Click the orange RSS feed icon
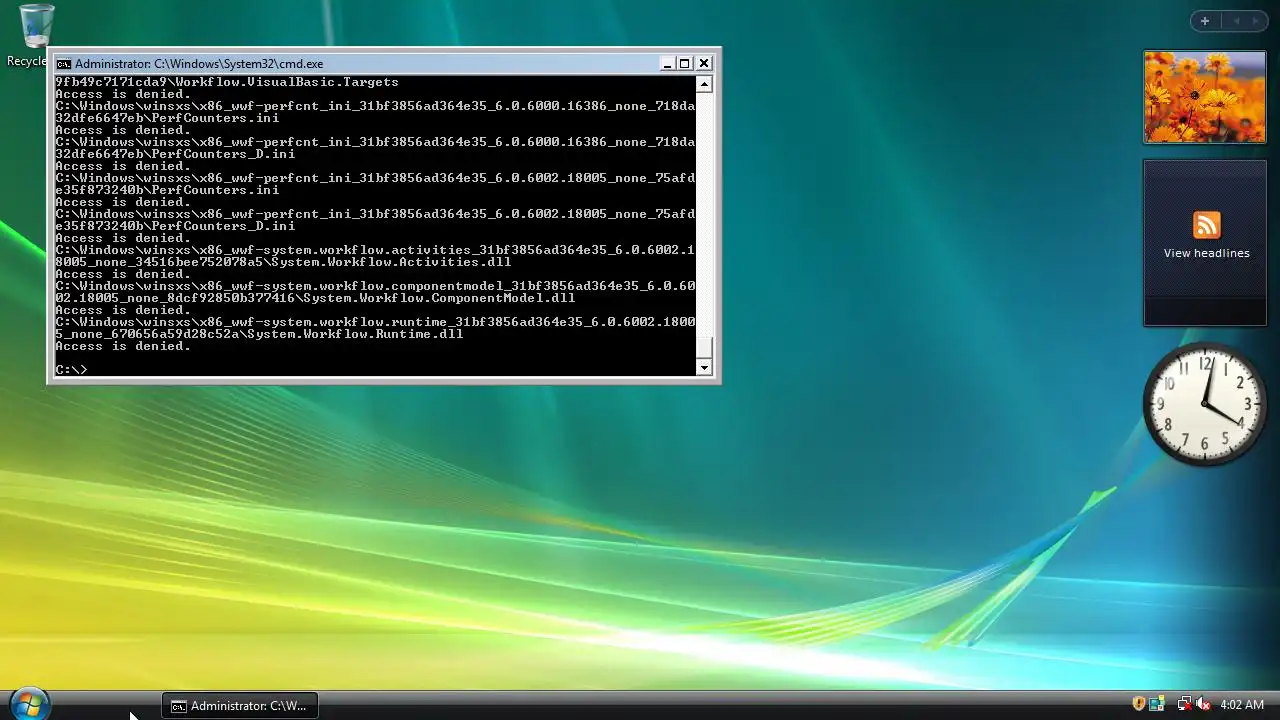Screen dimensions: 1280x720 [1206, 225]
